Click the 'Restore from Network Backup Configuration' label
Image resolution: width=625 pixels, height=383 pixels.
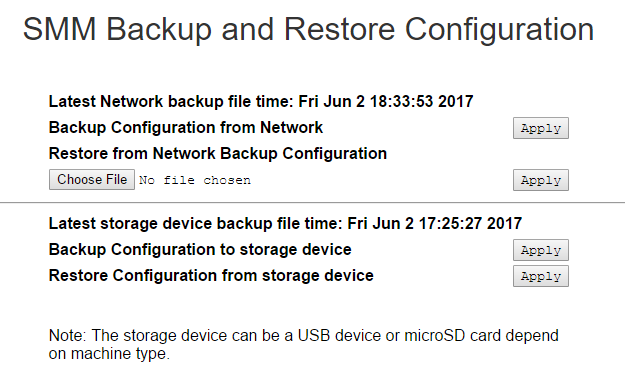click(218, 153)
